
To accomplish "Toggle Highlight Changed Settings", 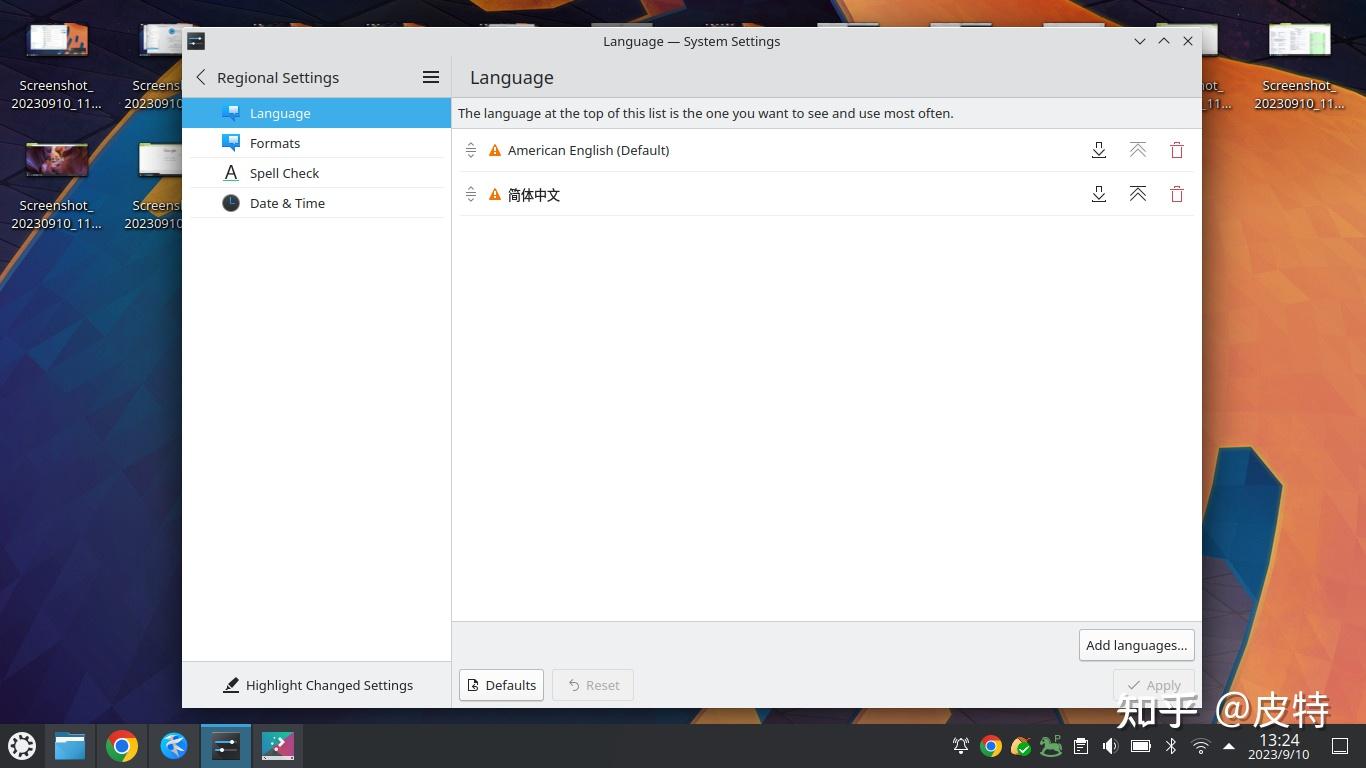I will tap(318, 685).
